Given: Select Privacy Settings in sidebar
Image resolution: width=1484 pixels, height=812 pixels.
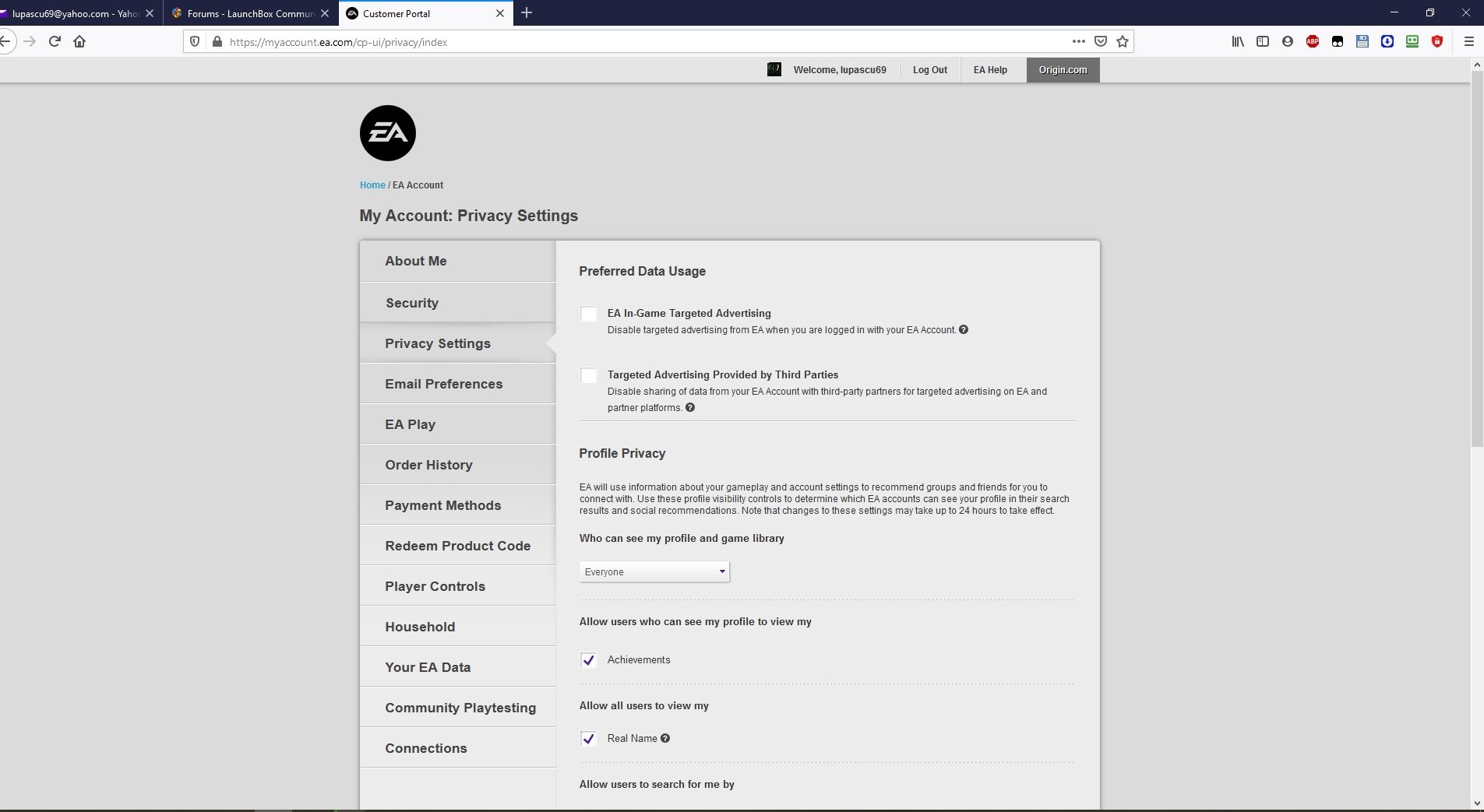Looking at the screenshot, I should (458, 343).
